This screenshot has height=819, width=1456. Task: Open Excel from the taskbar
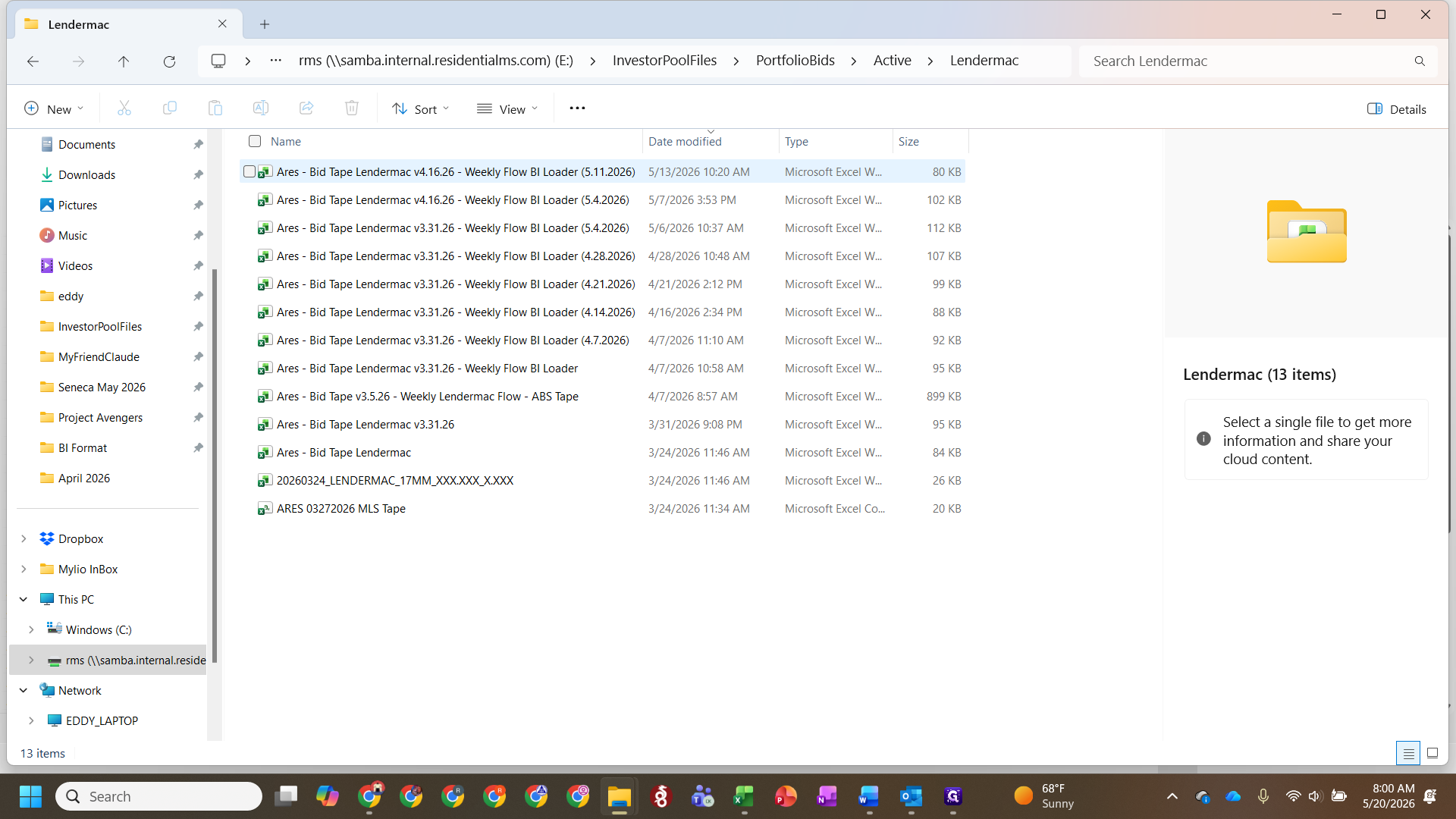point(744,796)
